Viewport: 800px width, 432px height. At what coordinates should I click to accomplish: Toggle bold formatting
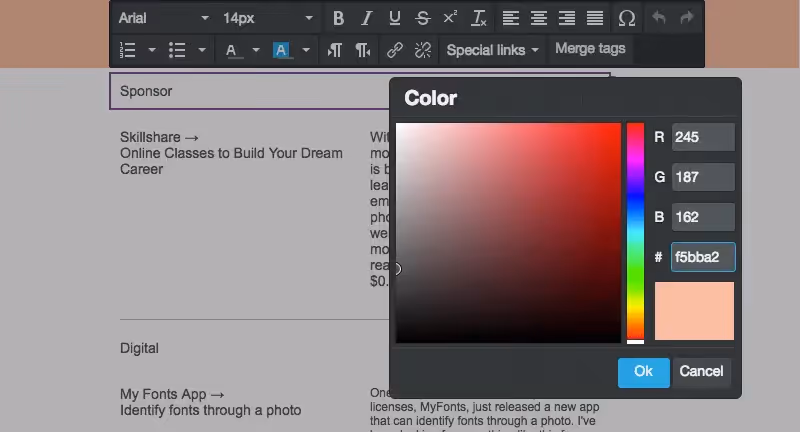(338, 18)
